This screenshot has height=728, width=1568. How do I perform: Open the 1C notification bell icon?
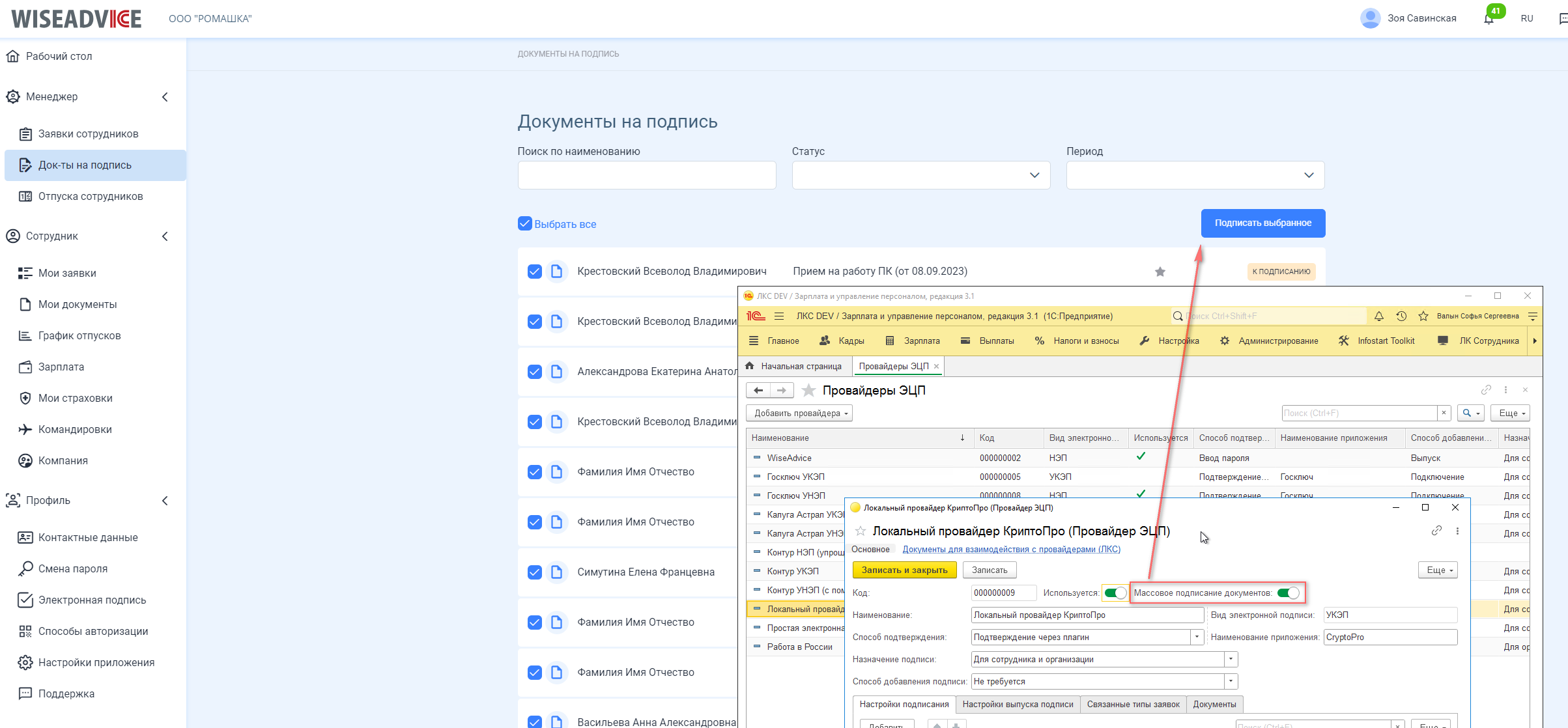1379,316
